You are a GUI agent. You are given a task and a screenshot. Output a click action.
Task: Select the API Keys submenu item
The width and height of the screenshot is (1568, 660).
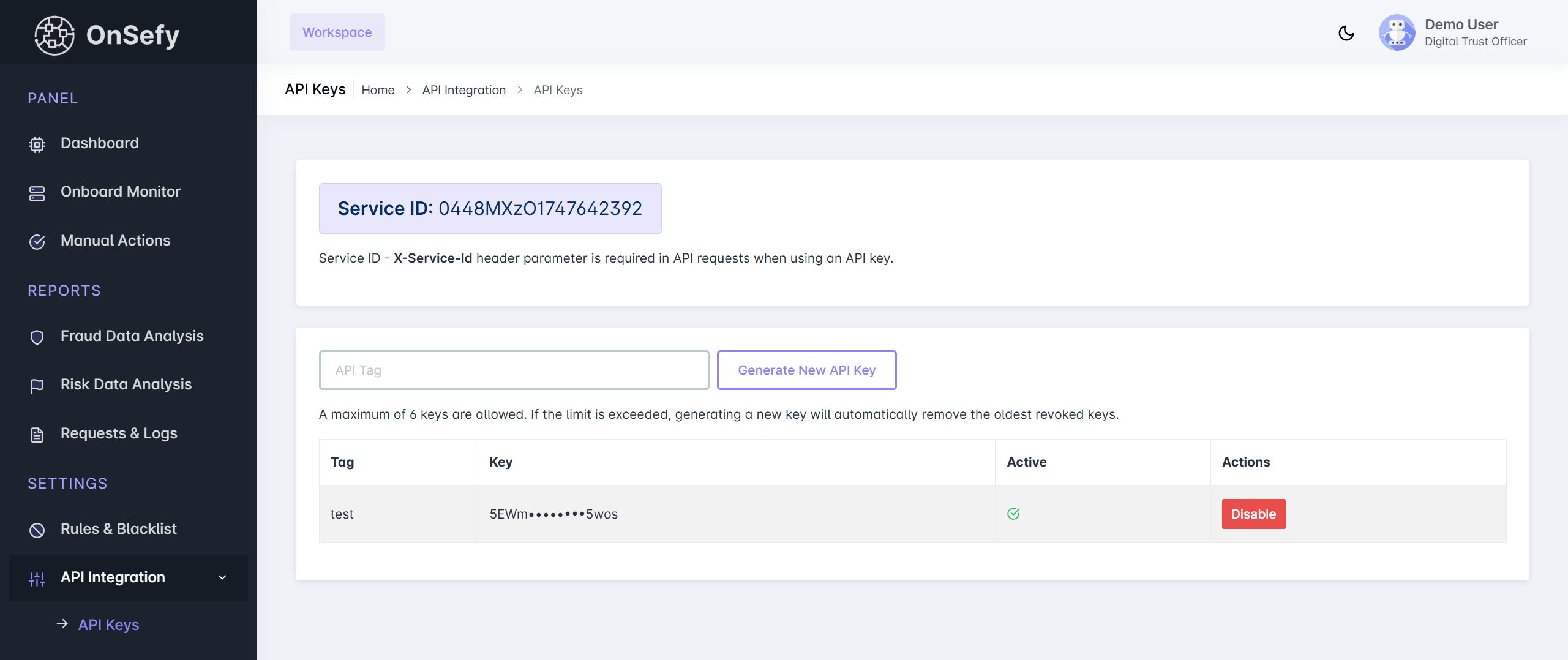108,624
